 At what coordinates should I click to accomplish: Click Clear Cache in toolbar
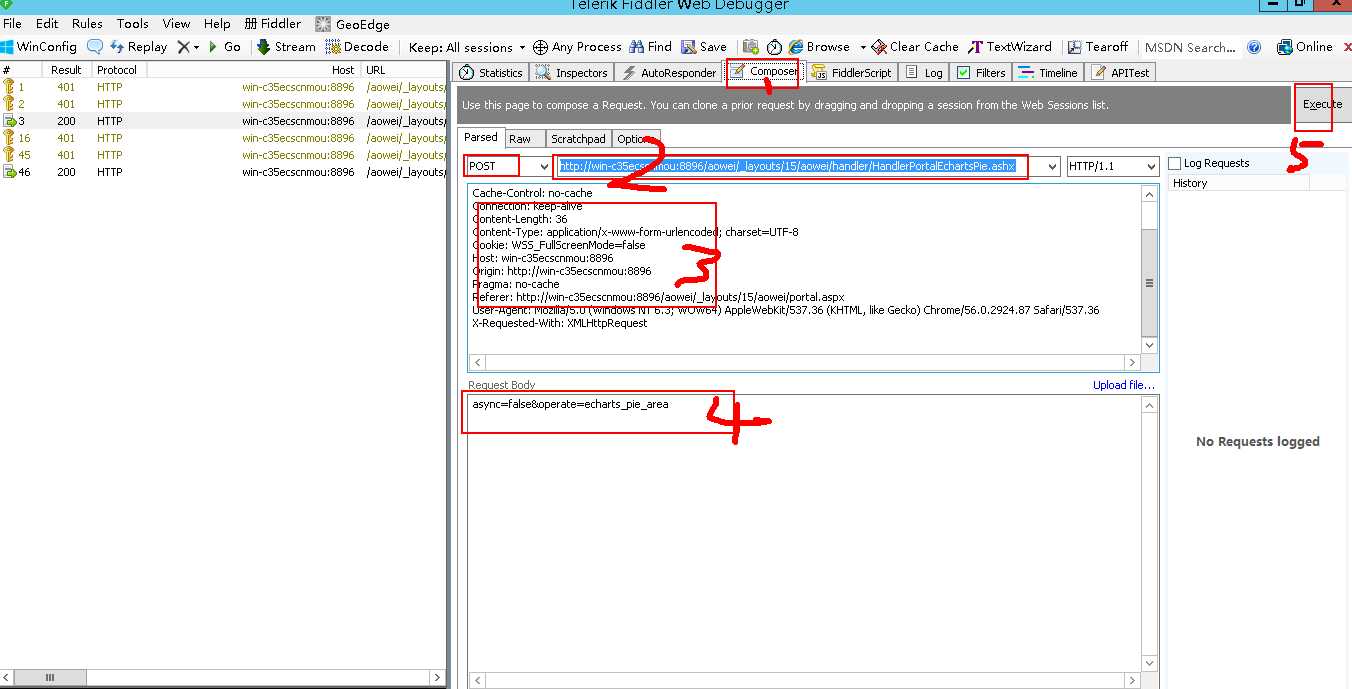[x=915, y=47]
